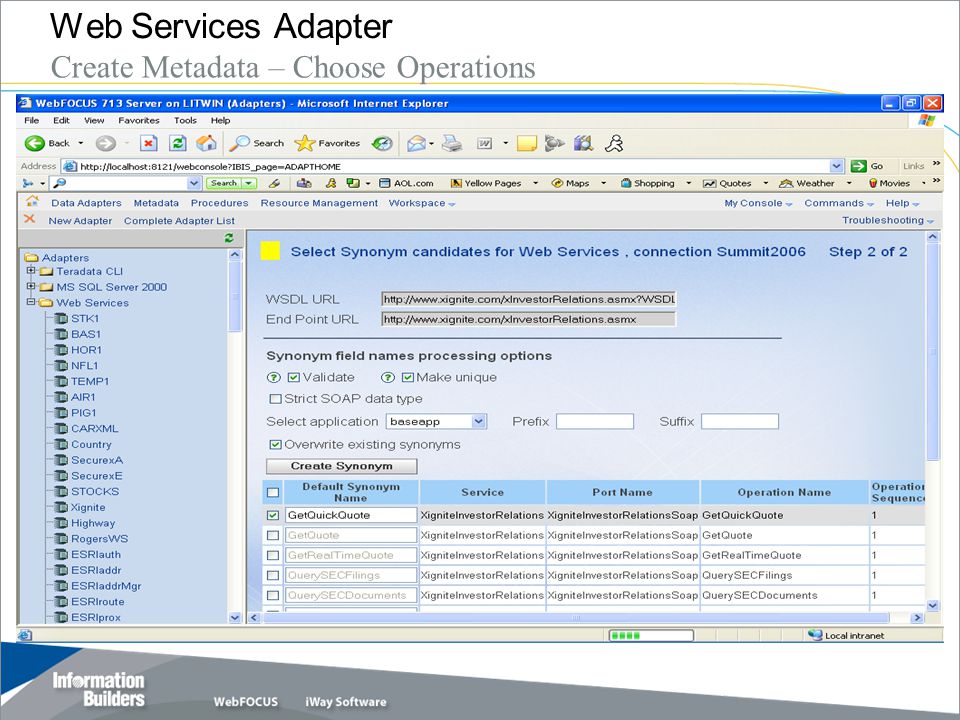Check the GetRealTimeQuote row checkbox

point(273,556)
